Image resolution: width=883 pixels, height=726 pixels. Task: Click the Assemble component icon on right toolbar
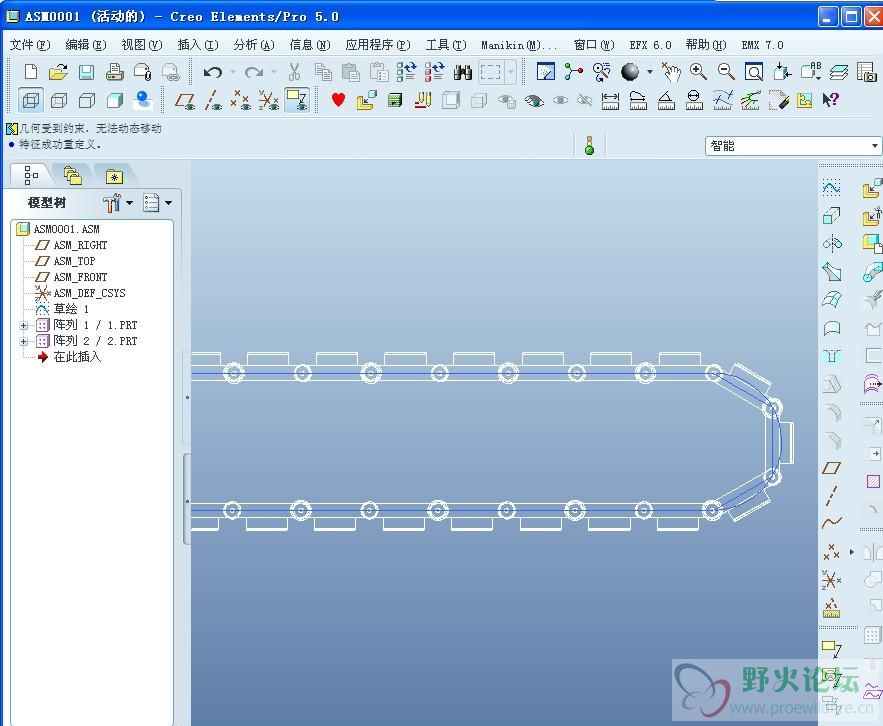click(x=872, y=188)
